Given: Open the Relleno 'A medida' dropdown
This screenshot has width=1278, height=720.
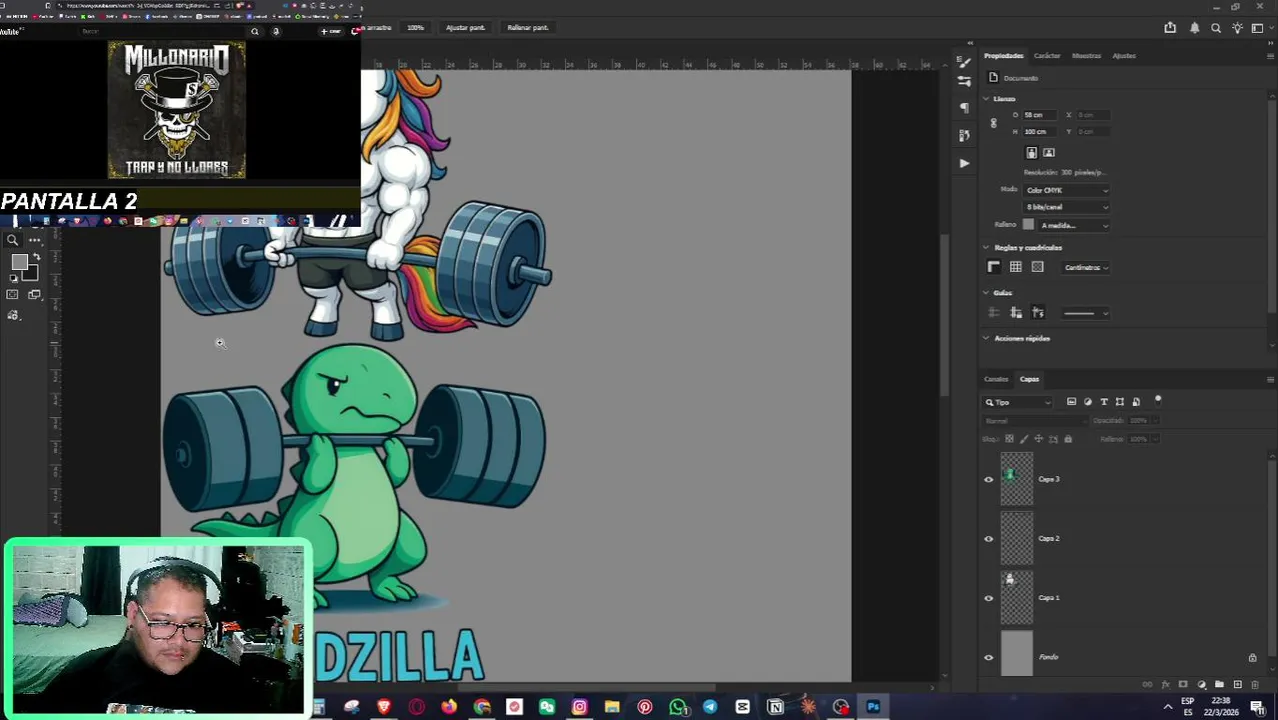Looking at the screenshot, I should 1074,225.
